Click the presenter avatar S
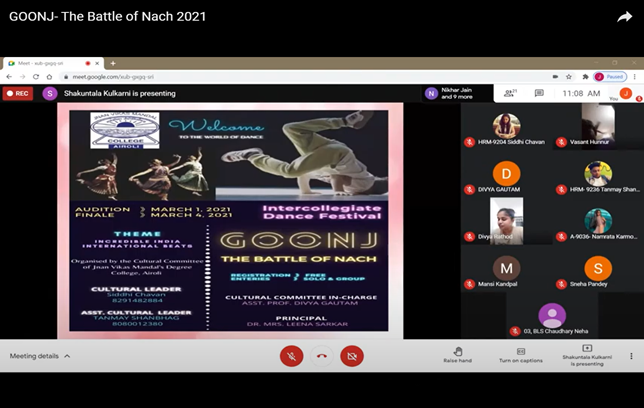The height and width of the screenshot is (408, 644). [50, 93]
